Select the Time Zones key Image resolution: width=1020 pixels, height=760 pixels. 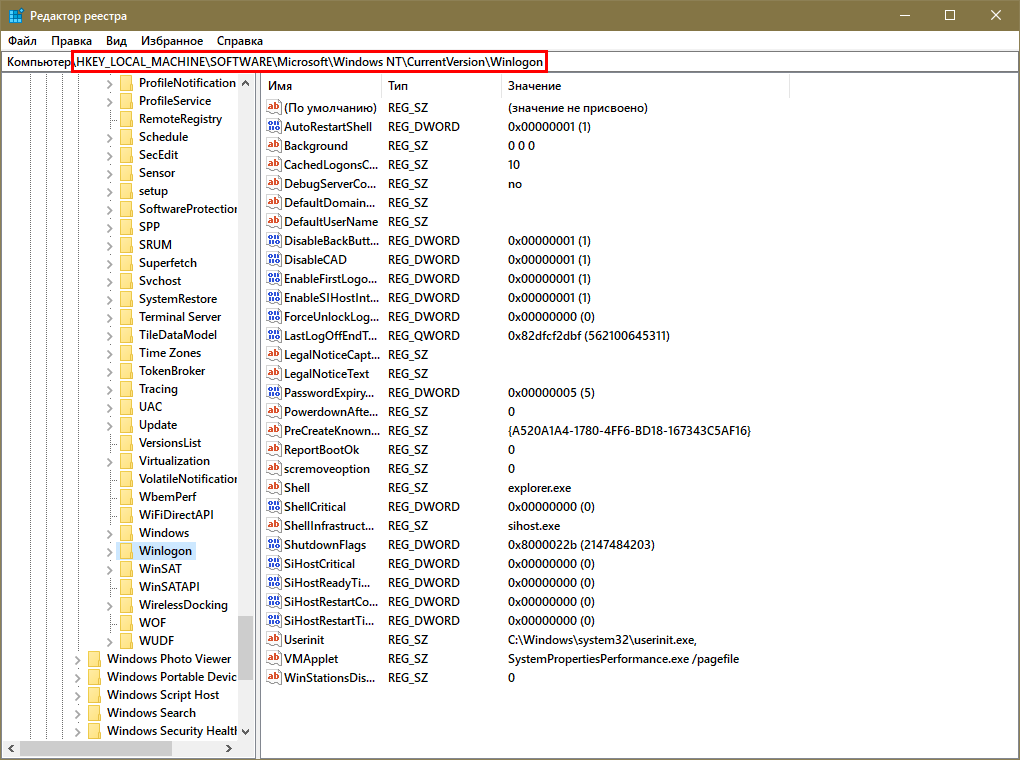tap(169, 353)
